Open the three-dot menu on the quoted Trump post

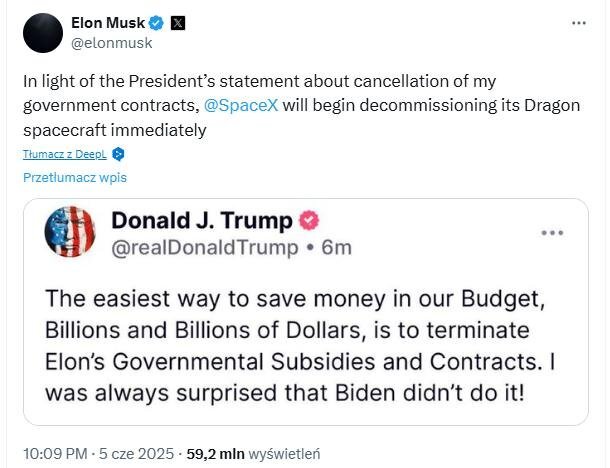tap(552, 232)
